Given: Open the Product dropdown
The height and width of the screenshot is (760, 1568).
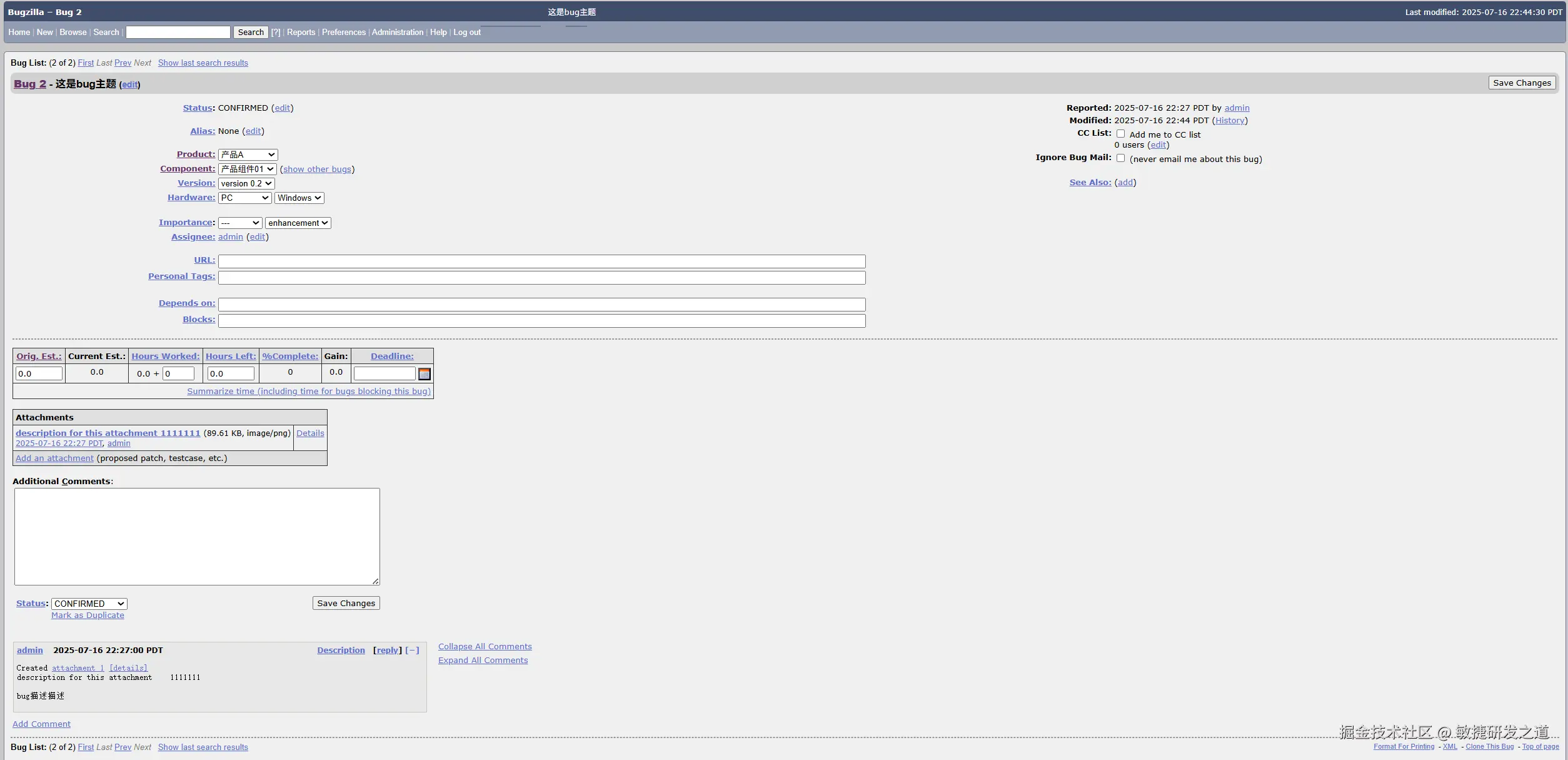Looking at the screenshot, I should (248, 155).
